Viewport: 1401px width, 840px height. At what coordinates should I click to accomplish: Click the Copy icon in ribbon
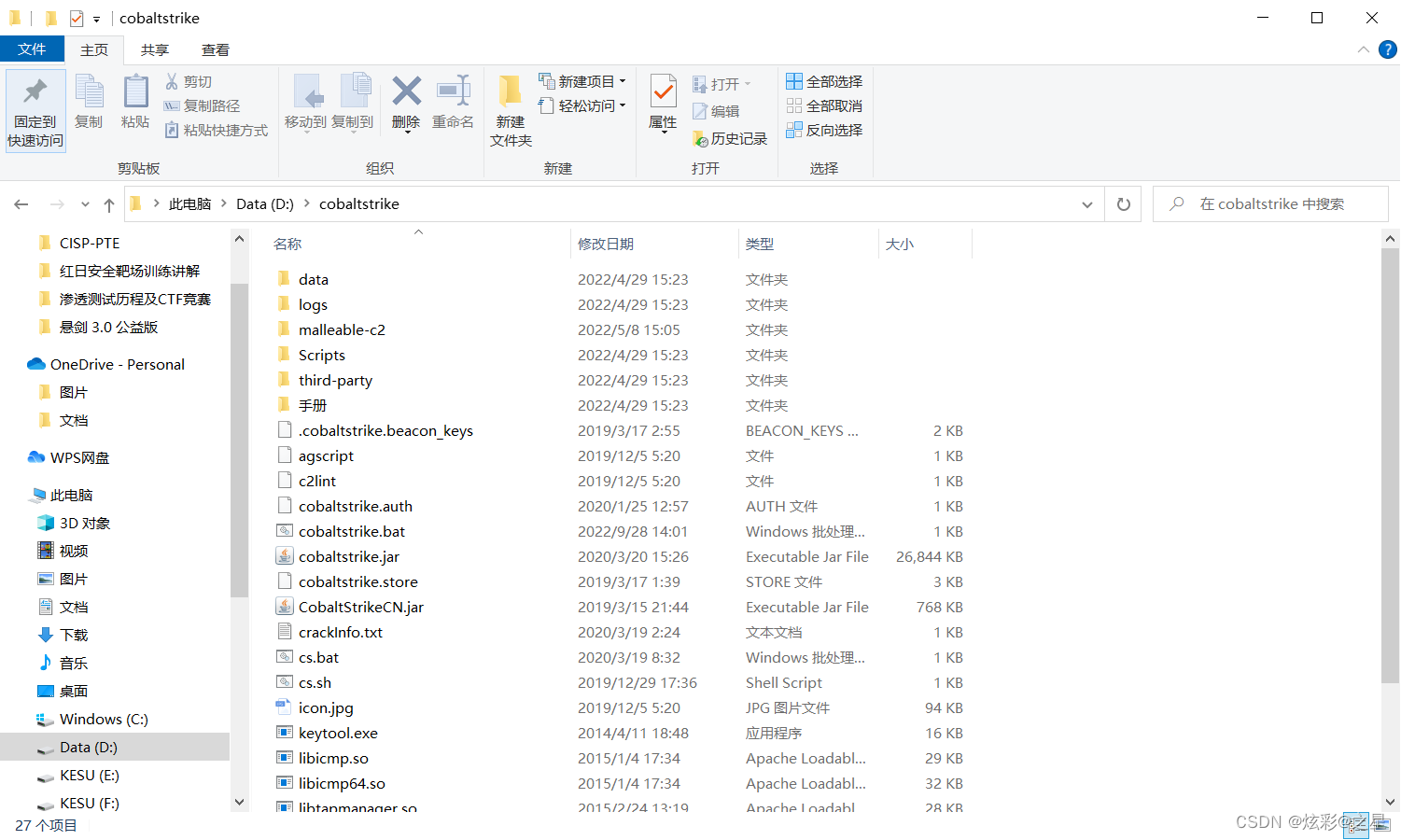(x=89, y=91)
